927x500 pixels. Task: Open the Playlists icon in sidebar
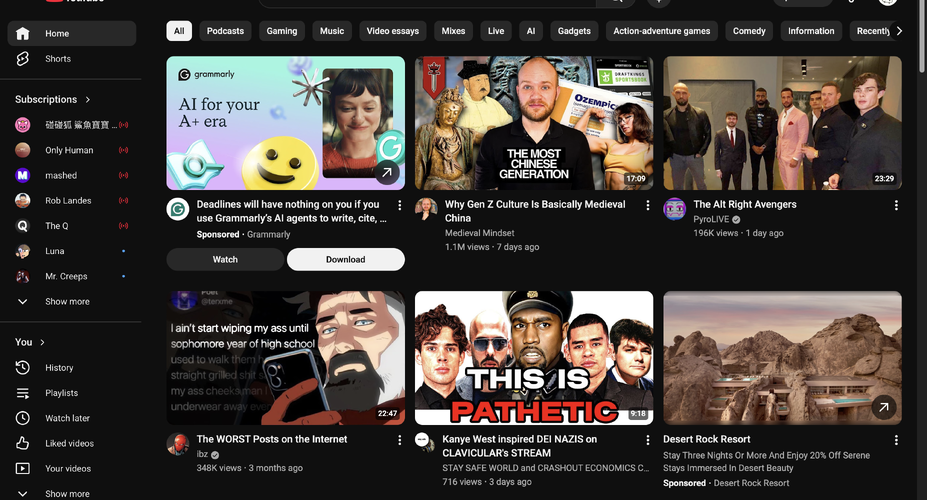click(22, 393)
